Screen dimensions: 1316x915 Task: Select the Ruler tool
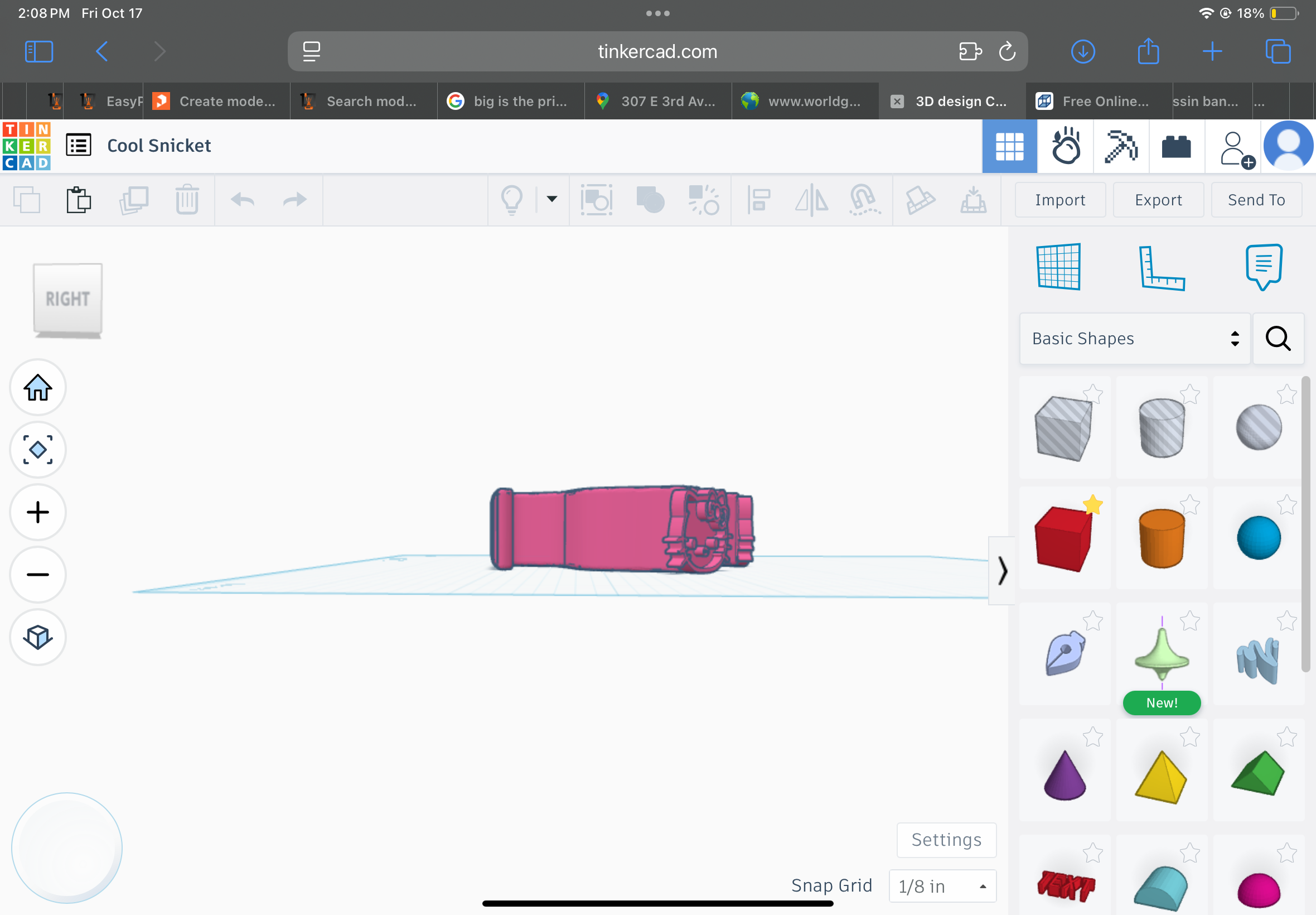(1162, 268)
